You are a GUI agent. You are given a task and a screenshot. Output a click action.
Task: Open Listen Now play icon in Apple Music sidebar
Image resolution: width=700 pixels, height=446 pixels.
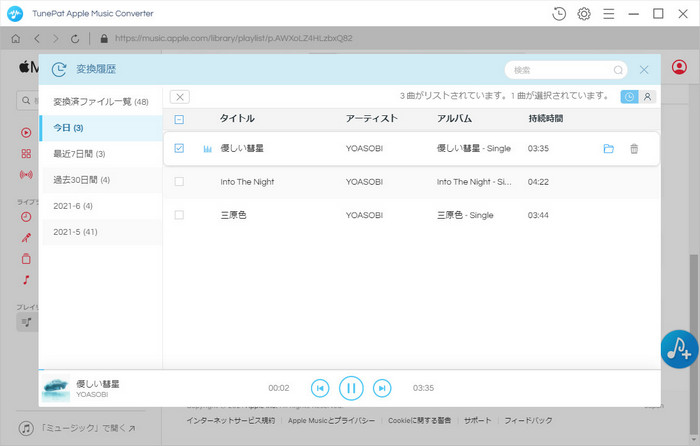coord(26,133)
